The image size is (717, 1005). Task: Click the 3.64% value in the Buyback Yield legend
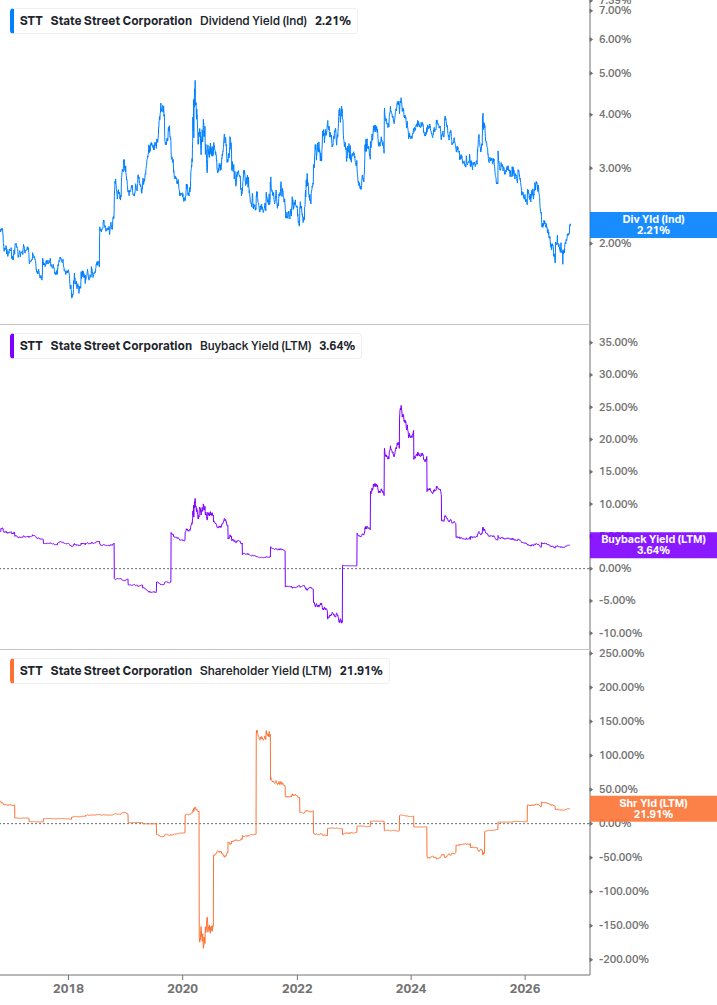337,346
